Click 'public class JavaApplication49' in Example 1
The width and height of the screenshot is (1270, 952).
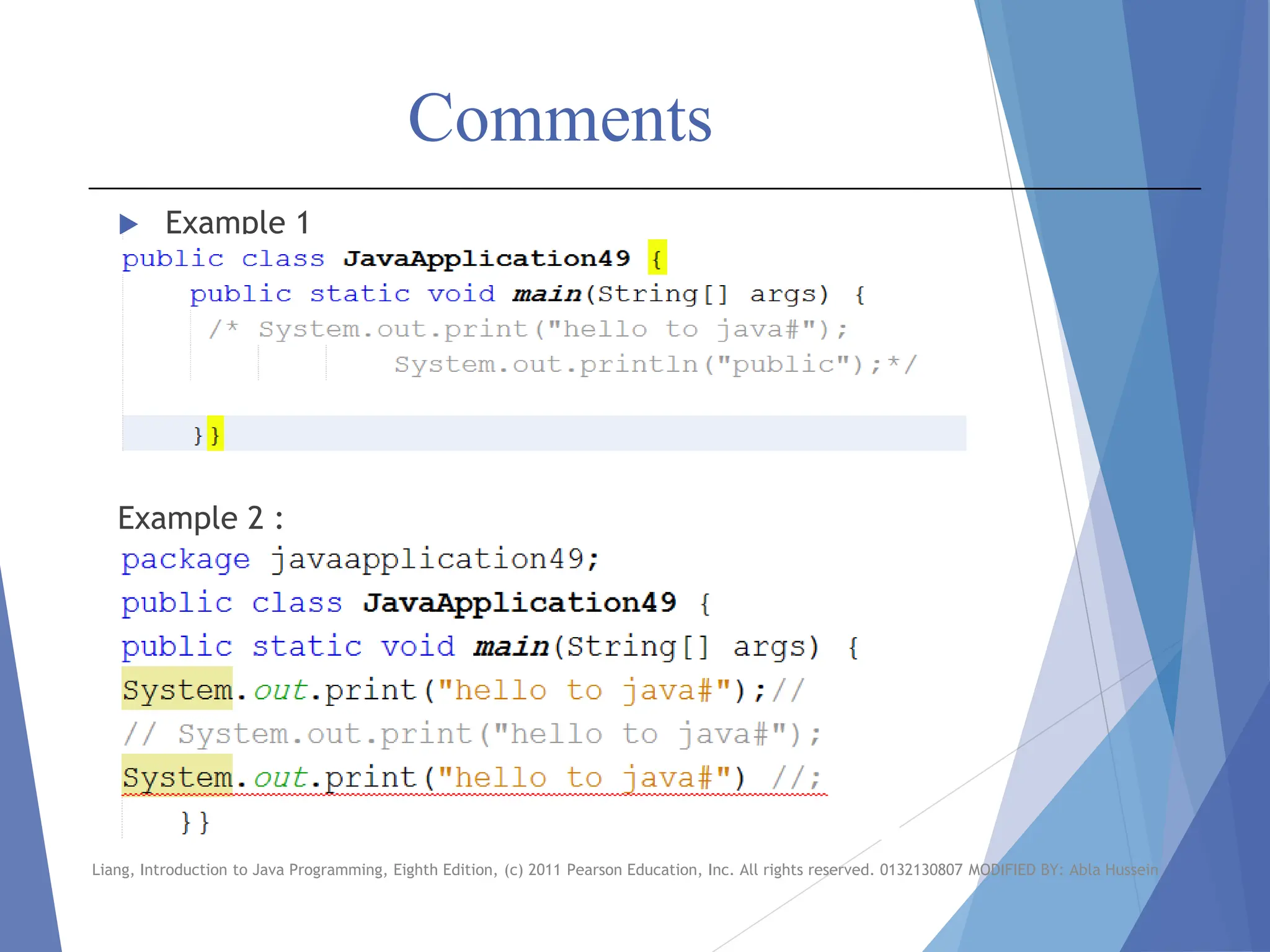(376, 258)
